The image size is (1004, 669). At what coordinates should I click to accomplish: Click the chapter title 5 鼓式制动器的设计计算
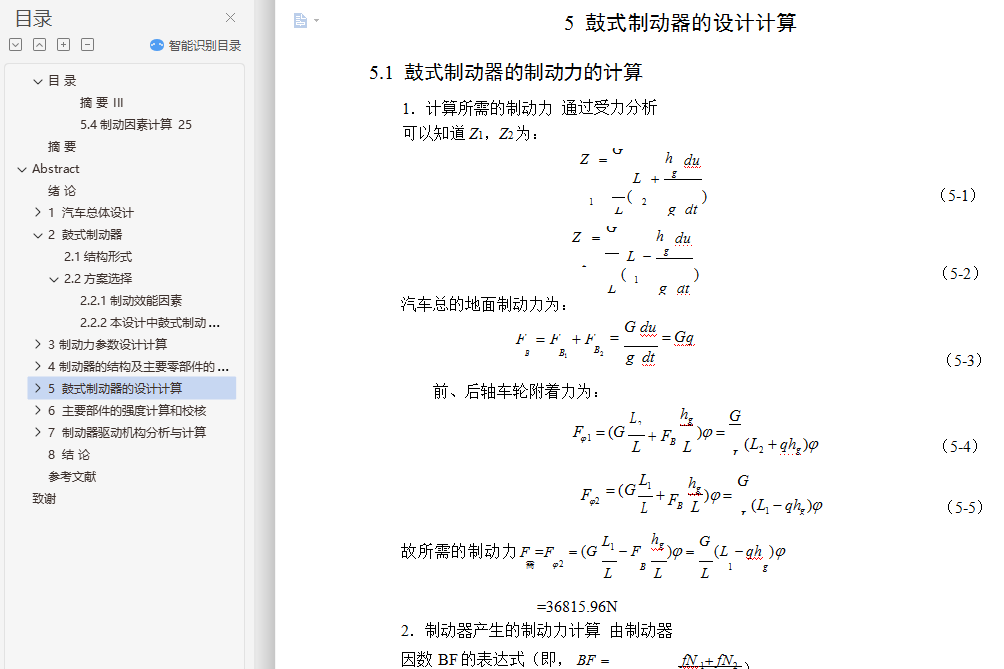pyautogui.click(x=680, y=23)
